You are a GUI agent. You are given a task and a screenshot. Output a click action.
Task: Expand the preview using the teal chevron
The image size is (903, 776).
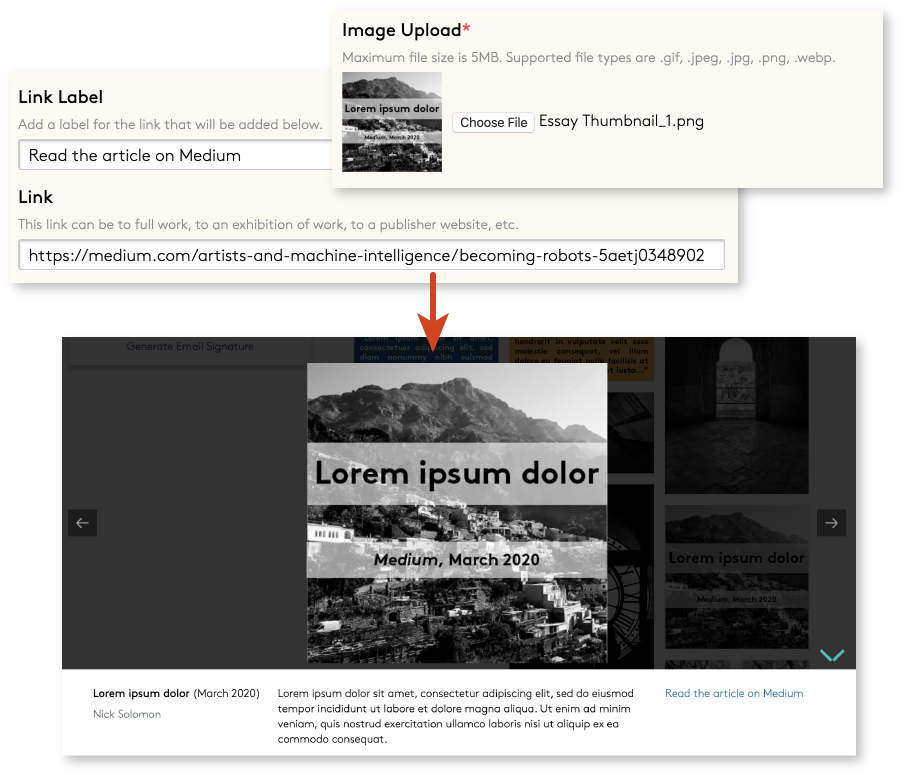[x=831, y=655]
